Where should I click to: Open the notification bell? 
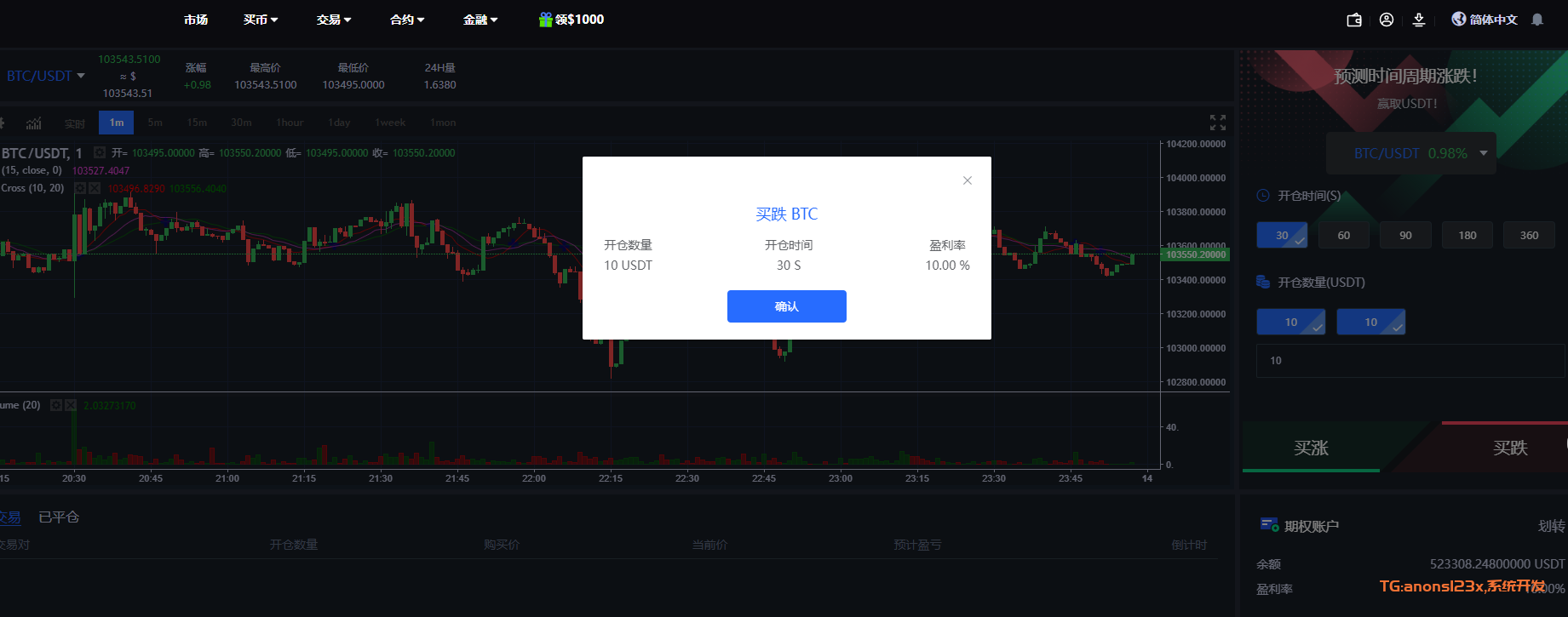pyautogui.click(x=1537, y=20)
